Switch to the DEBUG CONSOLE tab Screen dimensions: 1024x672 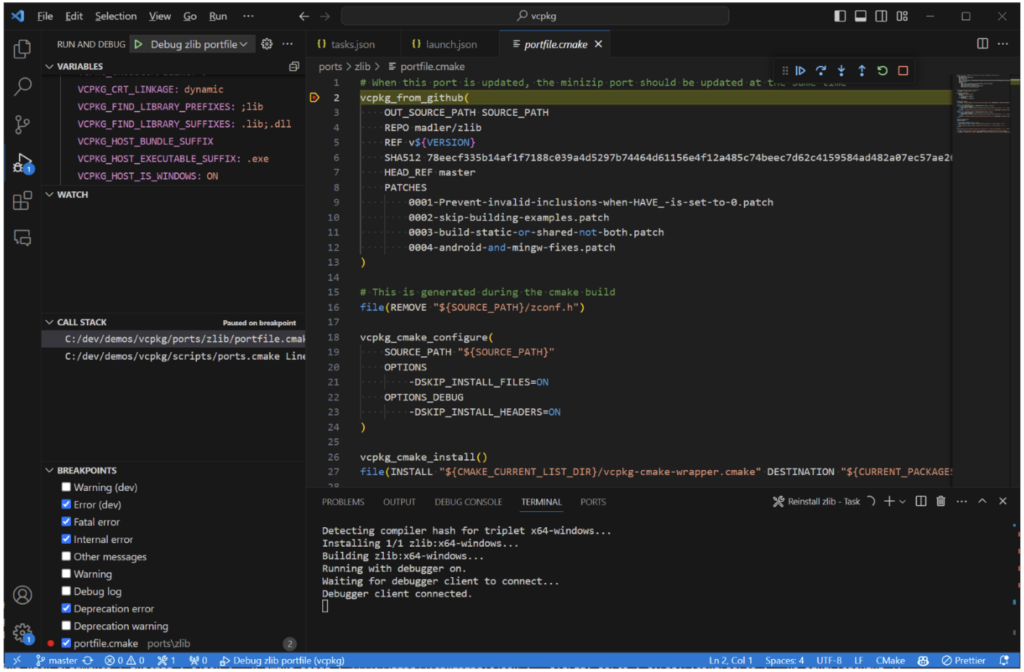tap(468, 501)
